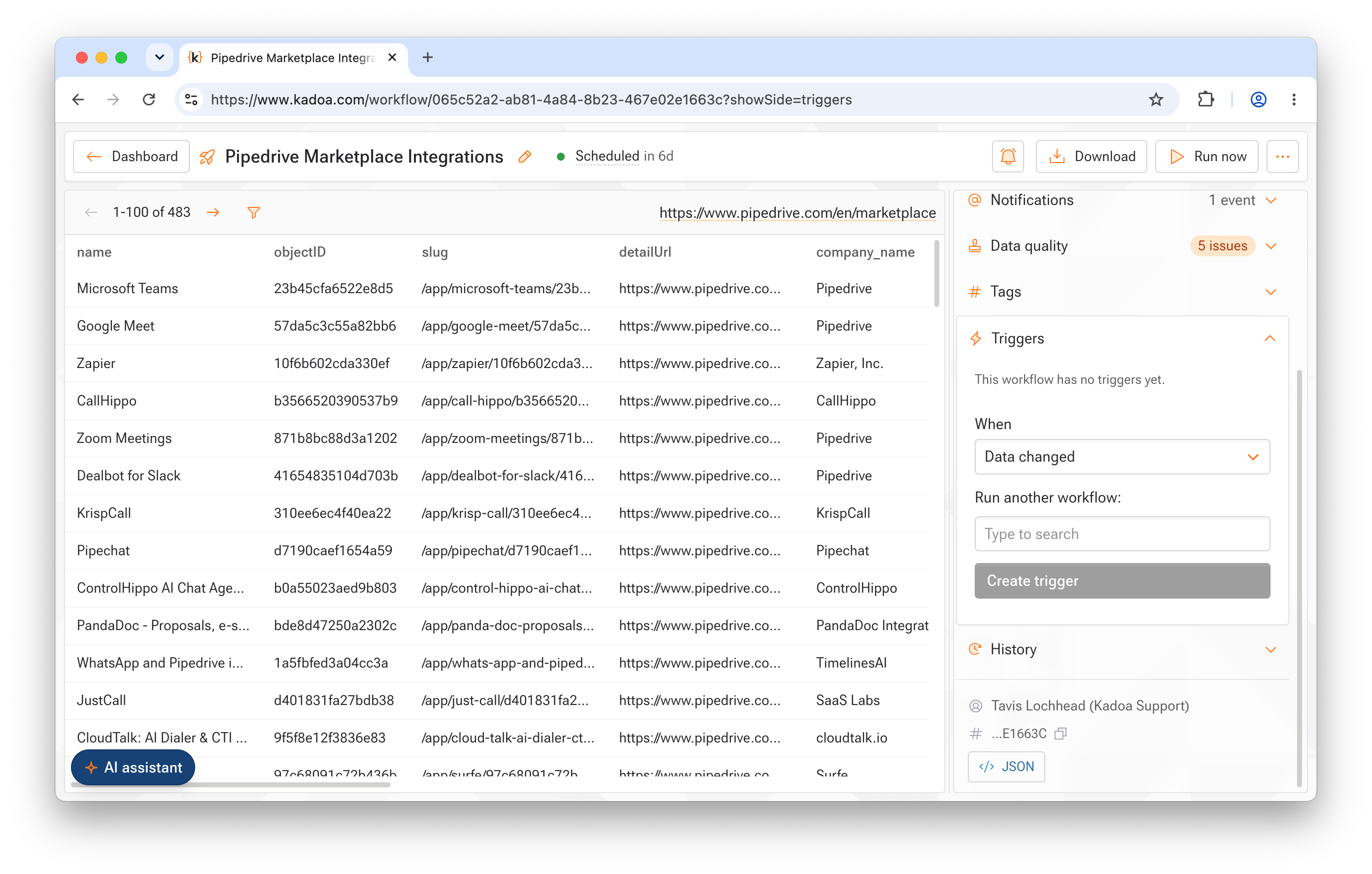This screenshot has width=1372, height=874.
Task: Click the table vertical scrollbar
Action: click(x=936, y=273)
